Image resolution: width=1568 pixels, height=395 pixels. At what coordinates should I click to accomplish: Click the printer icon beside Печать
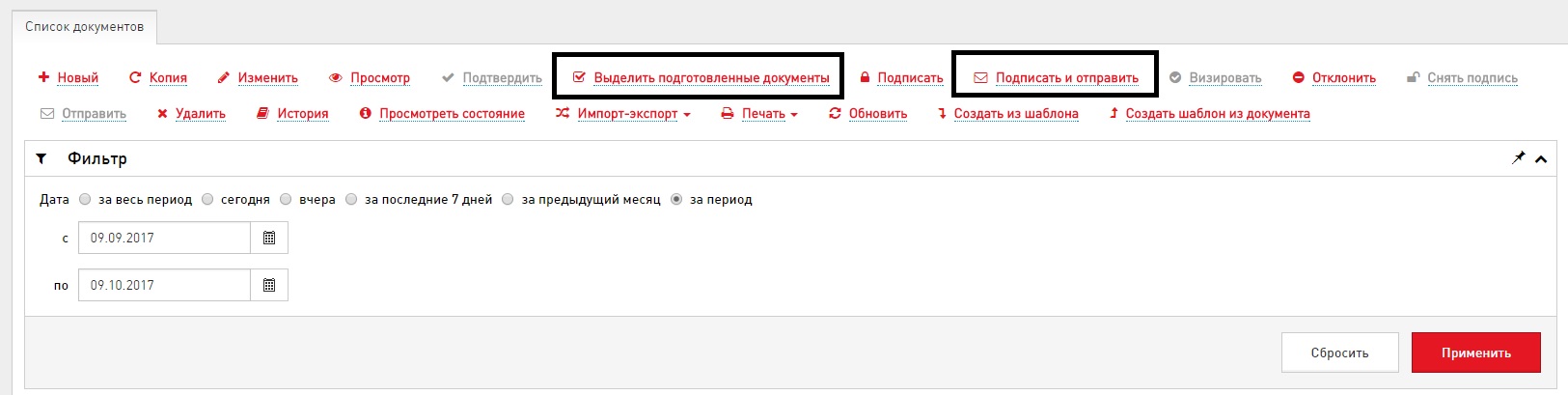point(728,113)
